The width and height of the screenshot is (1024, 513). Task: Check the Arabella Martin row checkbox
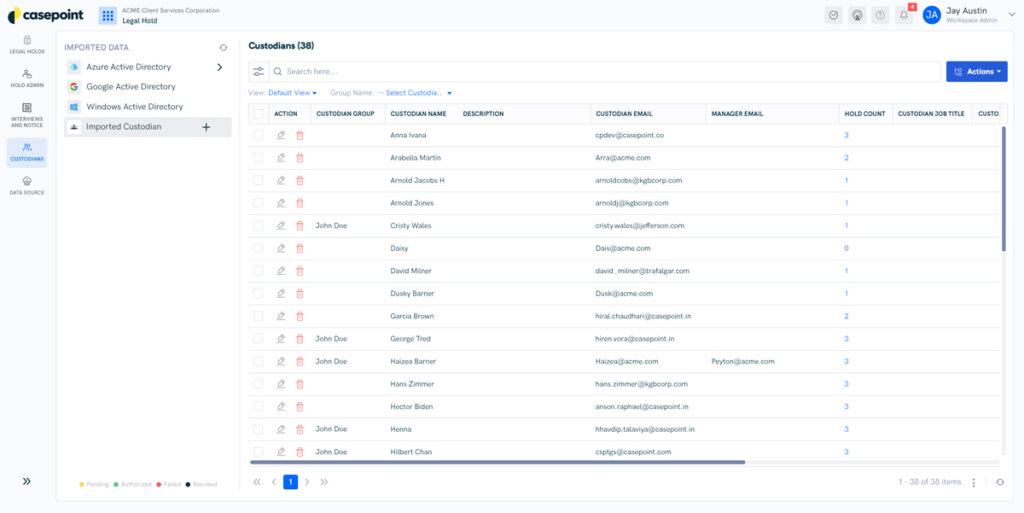(259, 158)
